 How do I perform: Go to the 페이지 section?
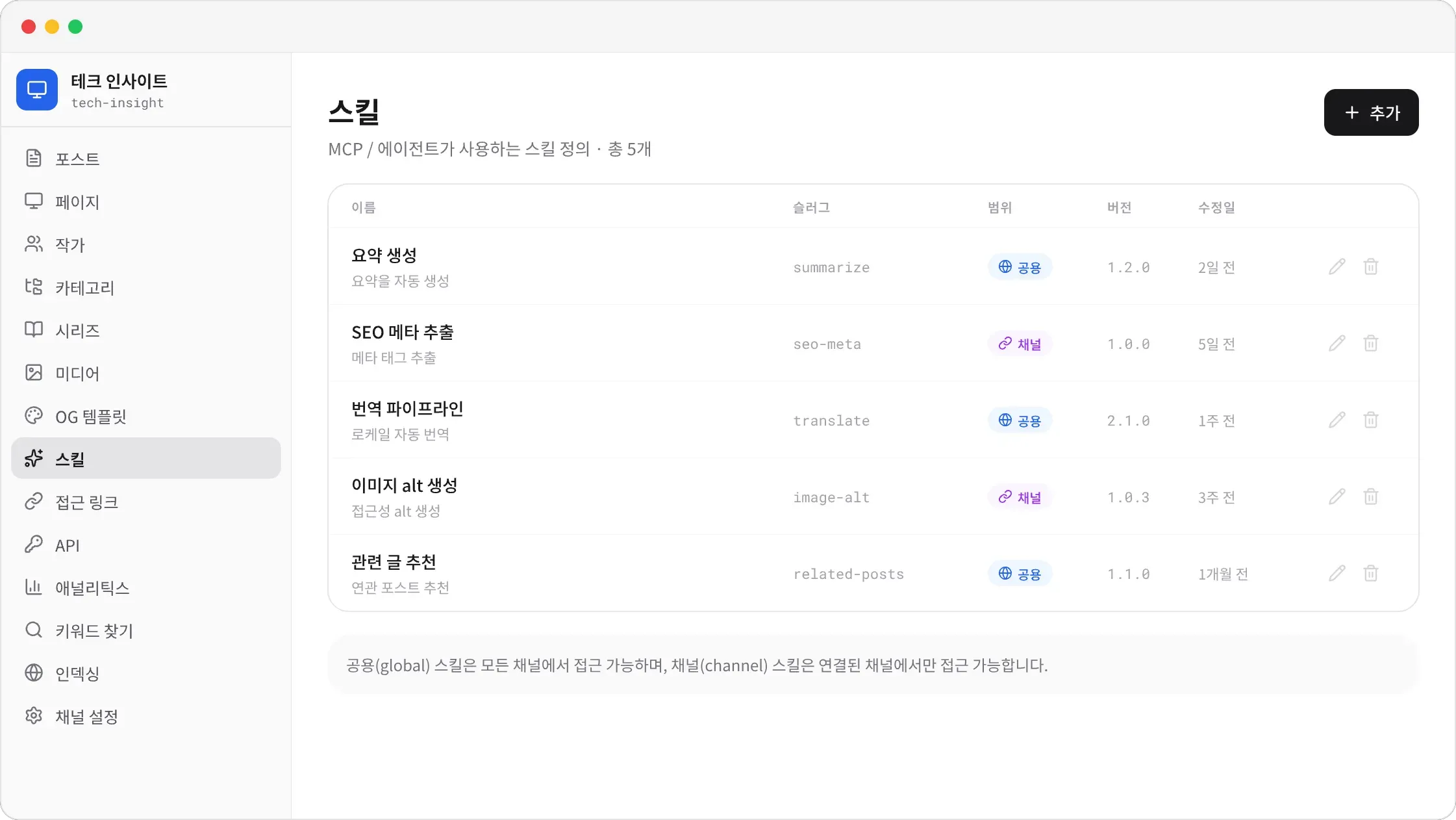point(146,201)
